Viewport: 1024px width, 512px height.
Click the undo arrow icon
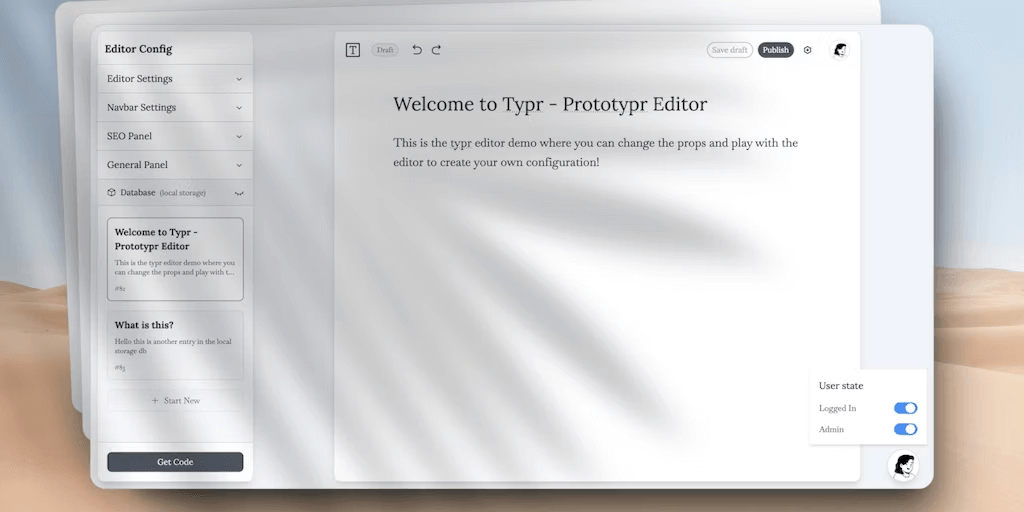point(417,50)
